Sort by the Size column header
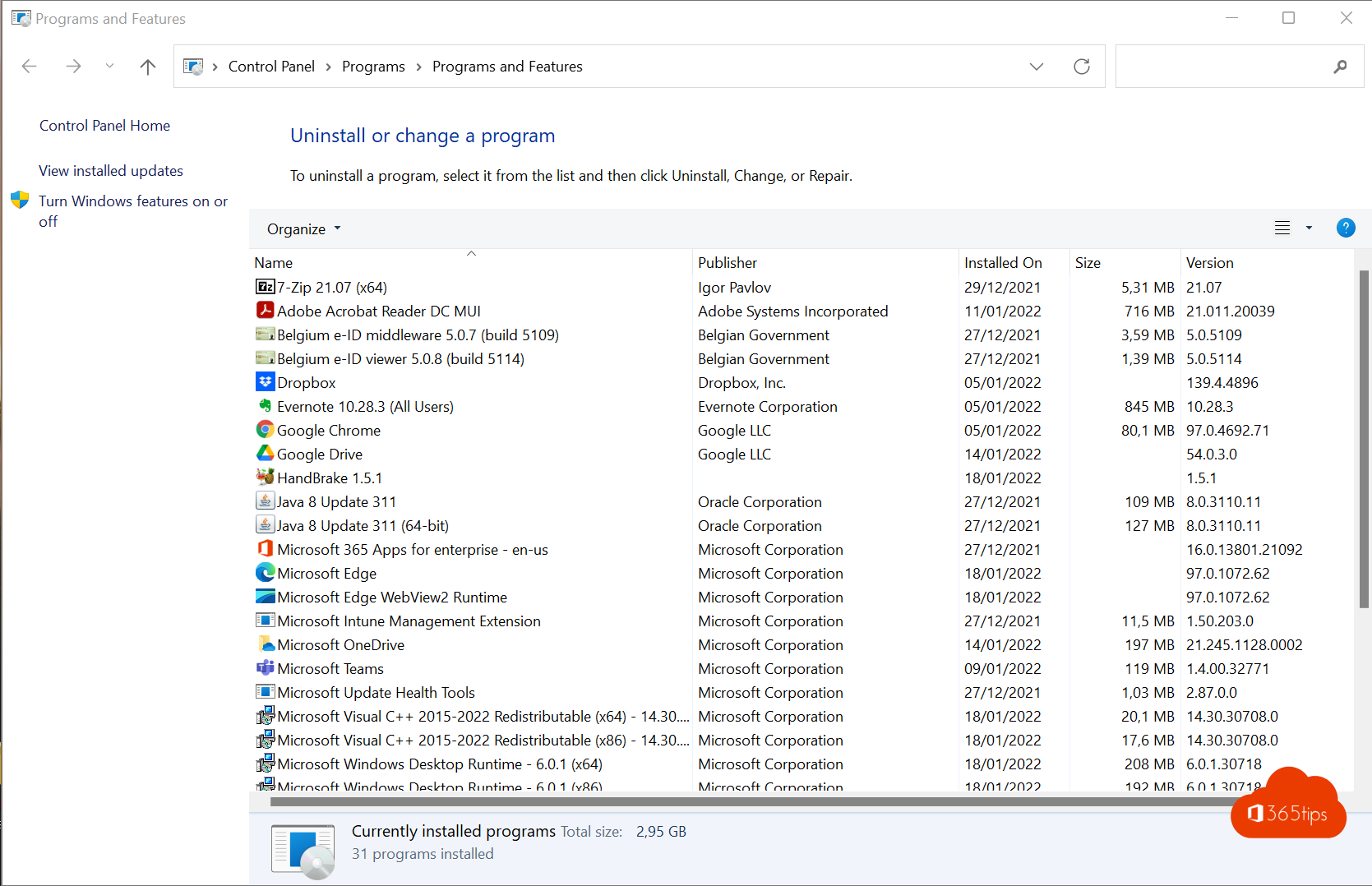1372x886 pixels. [1125, 262]
